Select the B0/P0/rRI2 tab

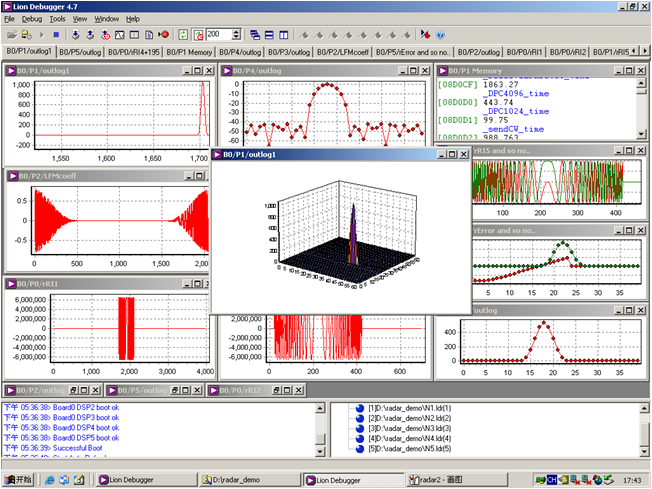pyautogui.click(x=568, y=52)
